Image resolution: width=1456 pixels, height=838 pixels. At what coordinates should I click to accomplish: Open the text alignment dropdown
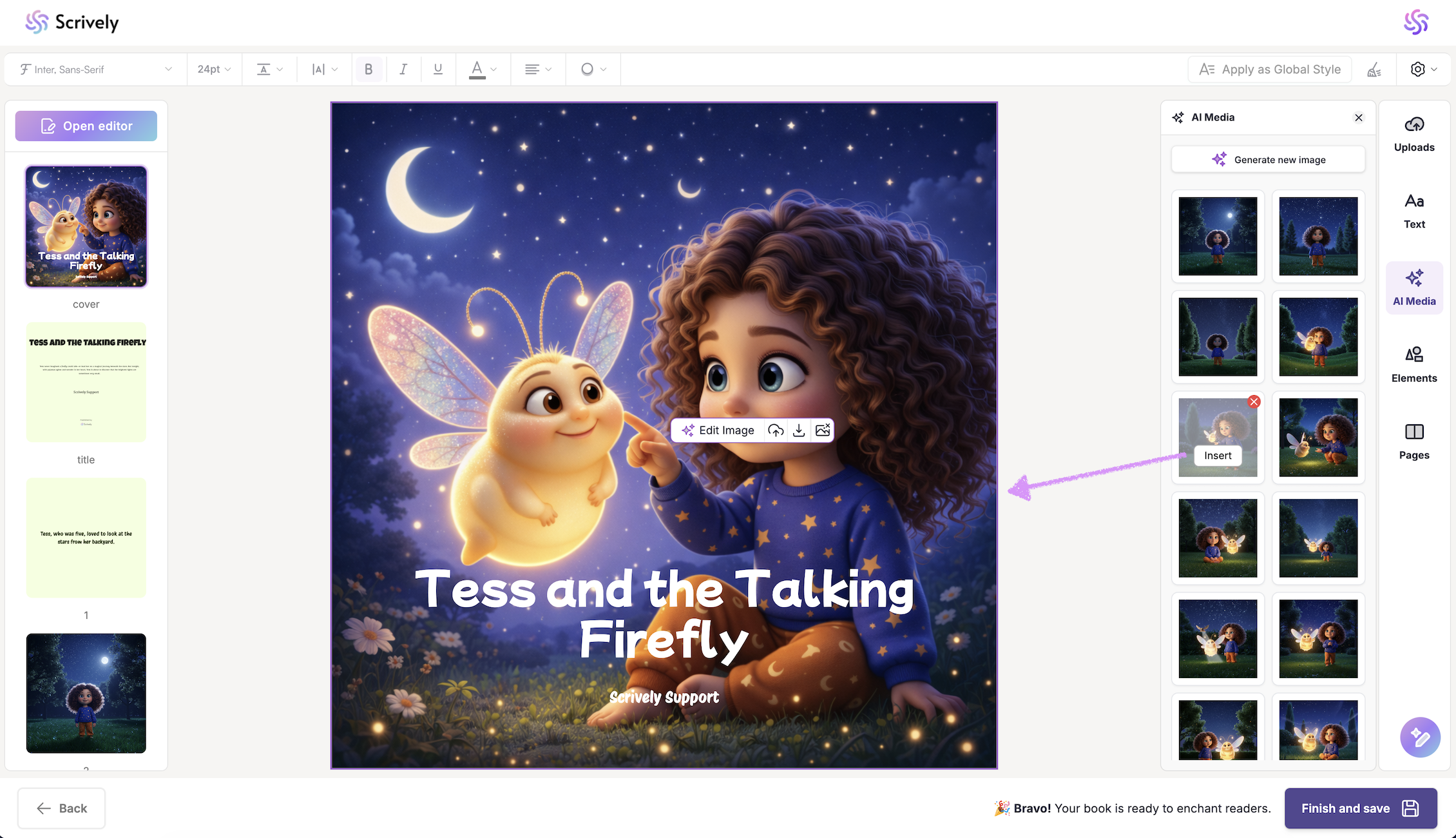click(x=538, y=69)
